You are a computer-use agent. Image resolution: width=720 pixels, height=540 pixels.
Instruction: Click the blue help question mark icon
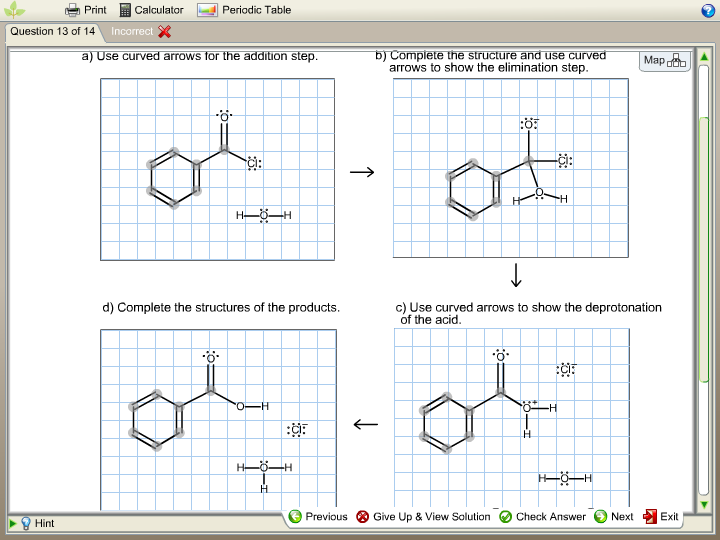point(708,11)
